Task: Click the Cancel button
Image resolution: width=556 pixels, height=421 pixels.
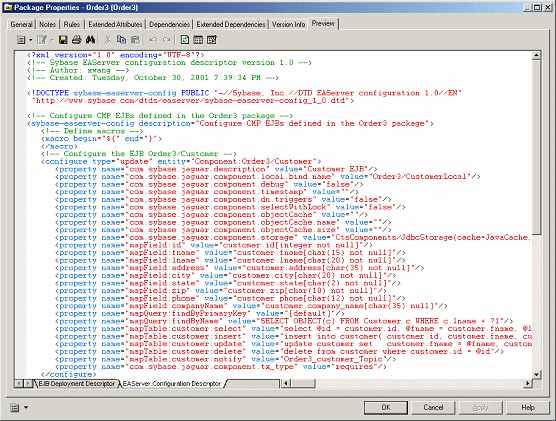Action: (433, 408)
